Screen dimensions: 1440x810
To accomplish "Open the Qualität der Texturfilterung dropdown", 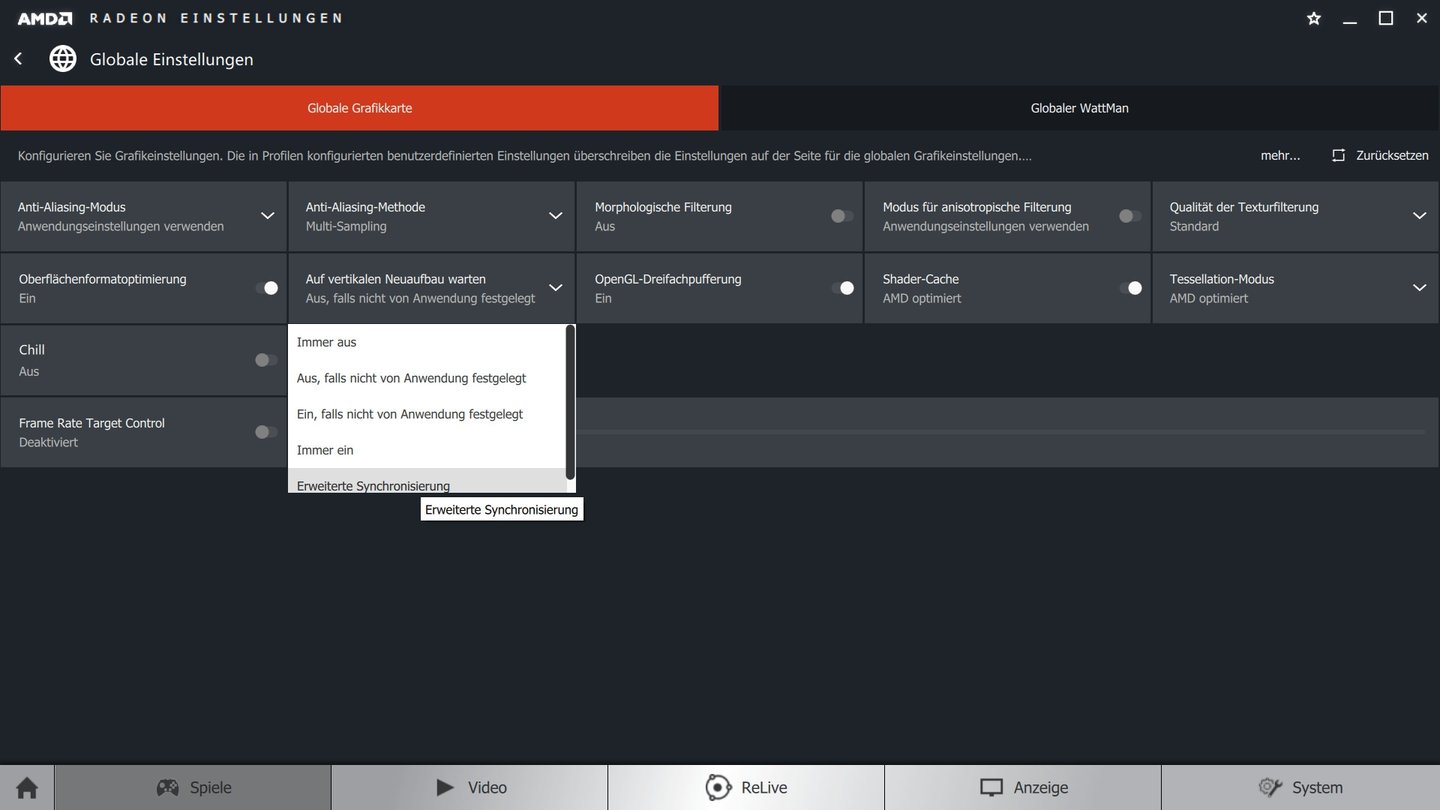I will (x=1419, y=215).
